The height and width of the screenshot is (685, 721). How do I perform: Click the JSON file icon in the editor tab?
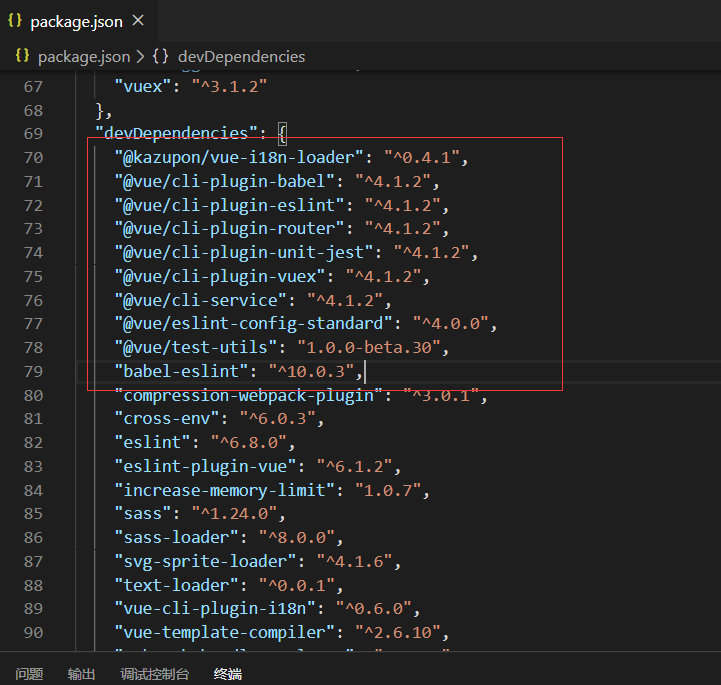(15, 21)
